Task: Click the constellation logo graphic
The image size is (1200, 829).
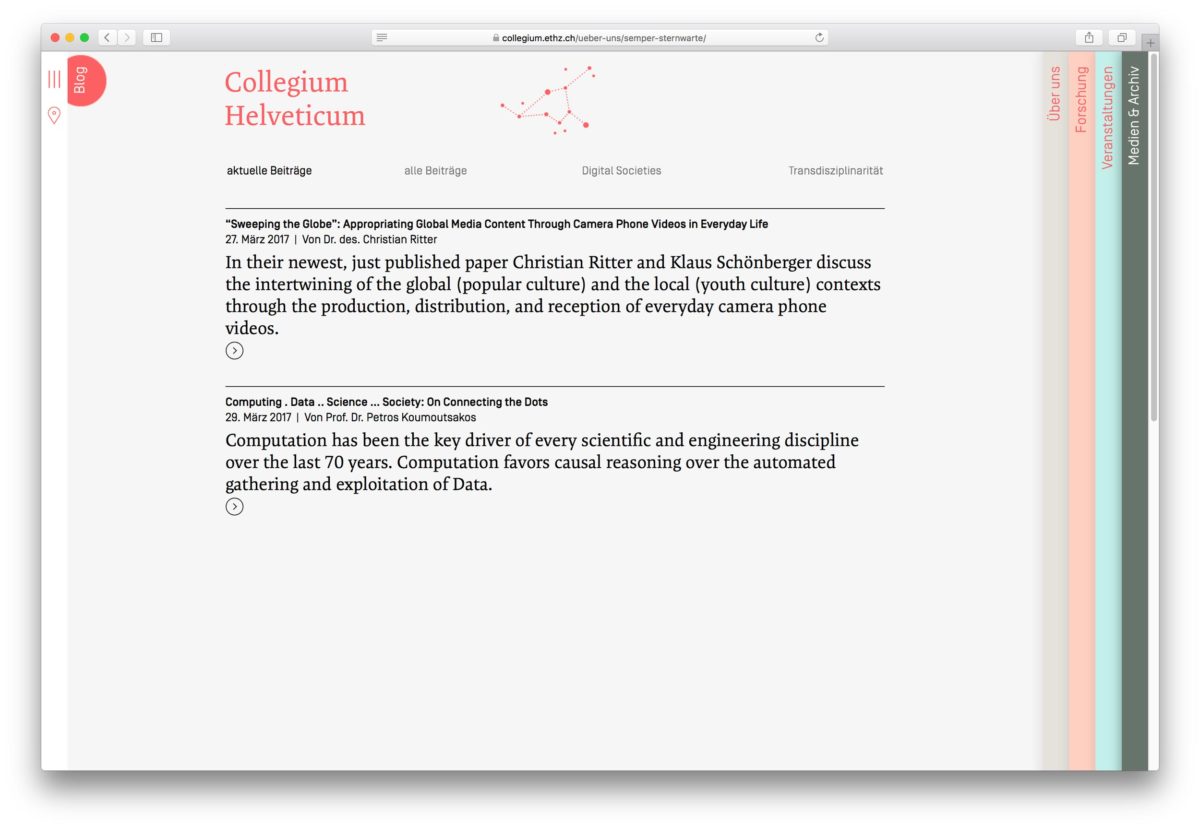Action: point(548,100)
